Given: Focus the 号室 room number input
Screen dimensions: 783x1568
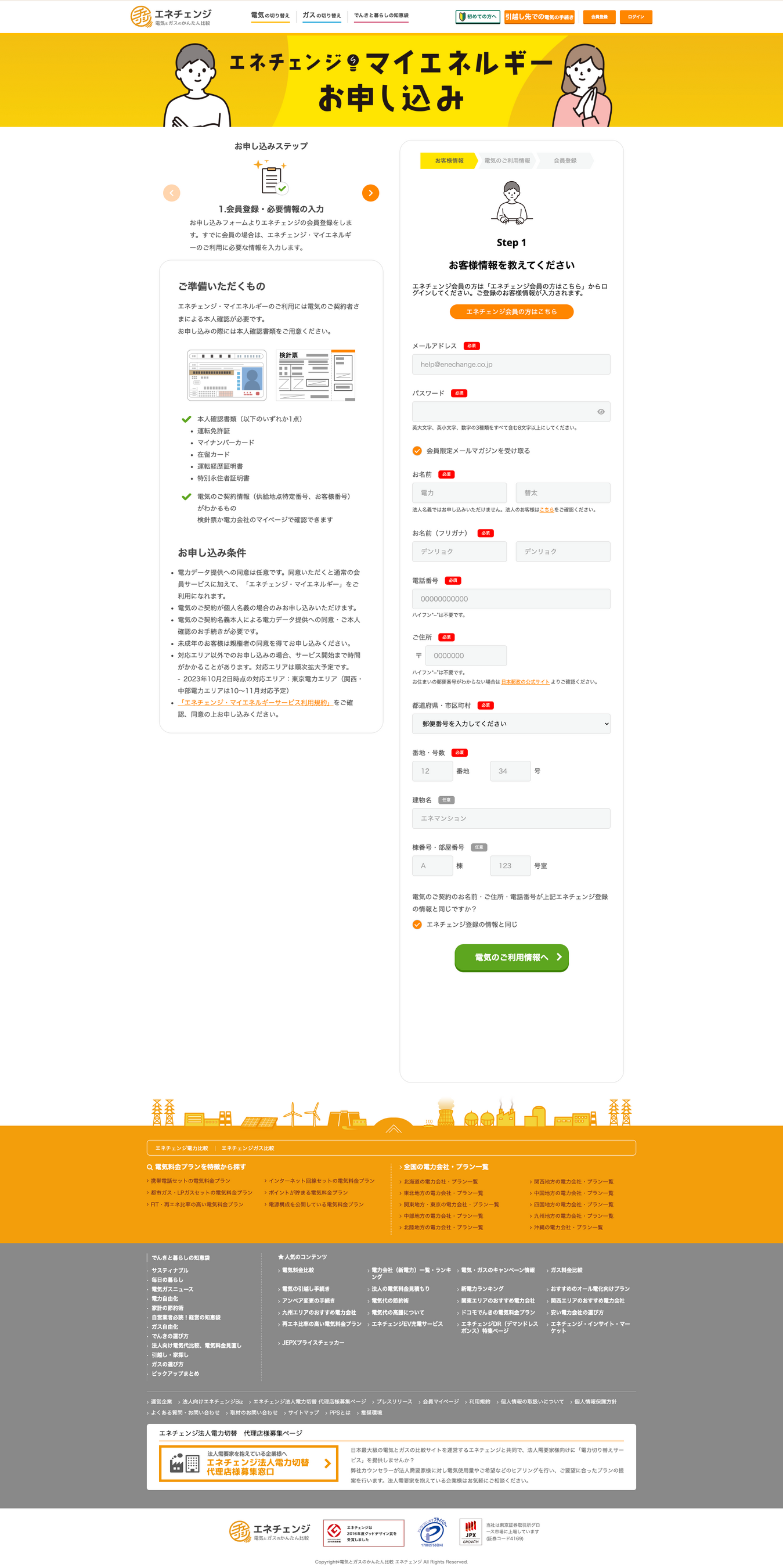Looking at the screenshot, I should click(510, 865).
